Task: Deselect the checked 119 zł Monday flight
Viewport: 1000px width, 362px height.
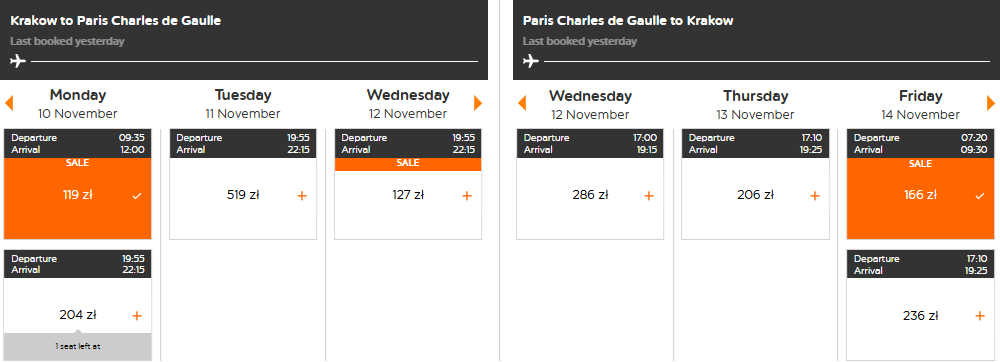Action: pyautogui.click(x=136, y=196)
